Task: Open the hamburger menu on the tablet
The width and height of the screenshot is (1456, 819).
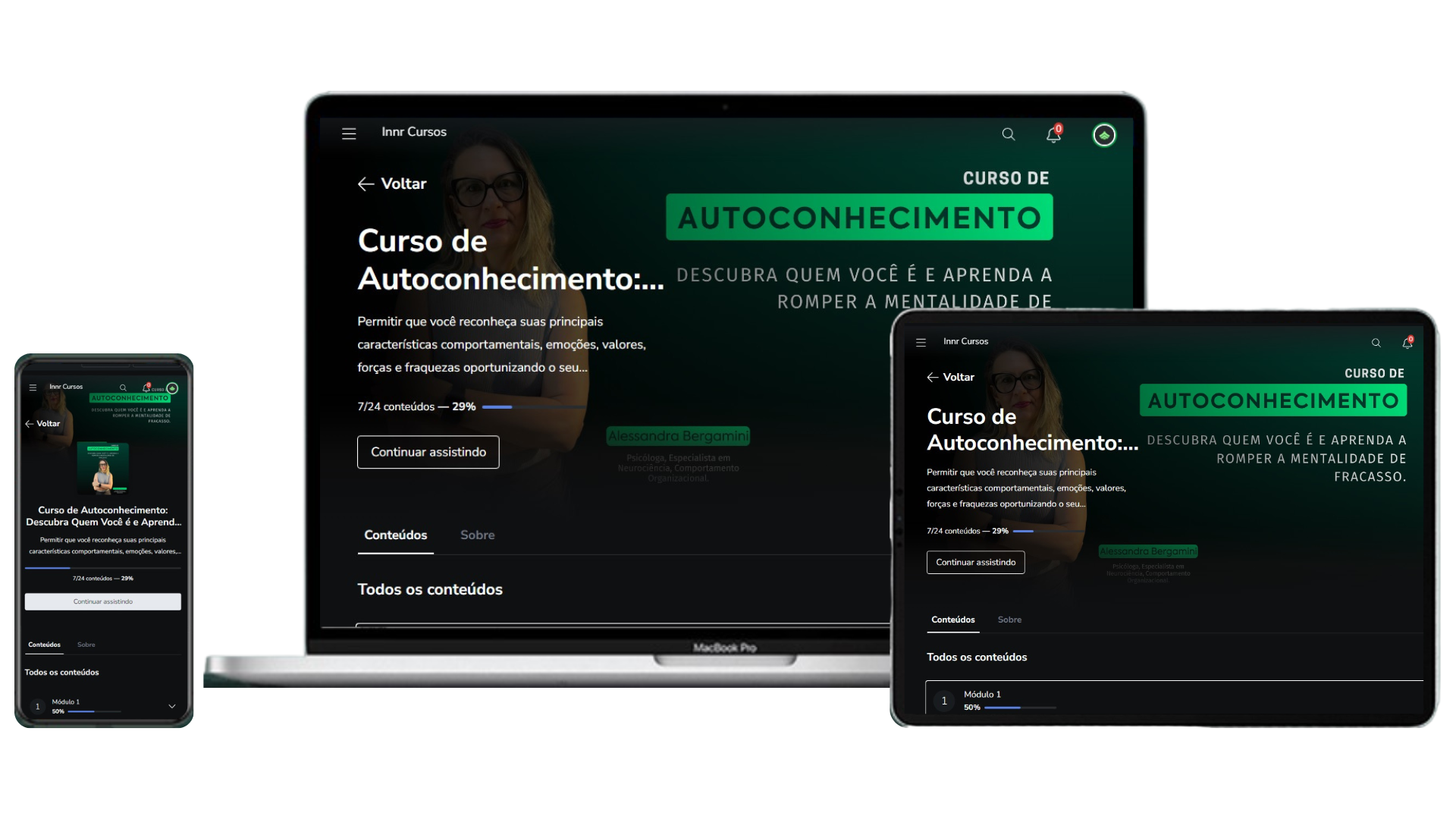Action: pyautogui.click(x=920, y=342)
